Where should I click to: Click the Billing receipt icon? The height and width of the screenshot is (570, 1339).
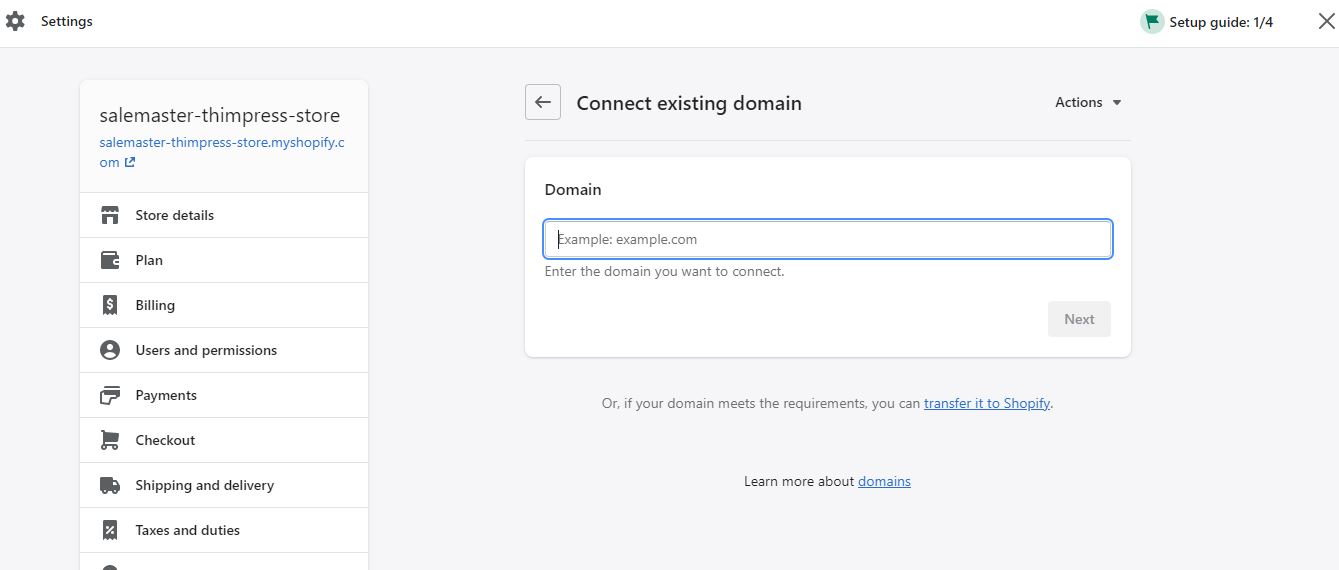click(x=110, y=305)
